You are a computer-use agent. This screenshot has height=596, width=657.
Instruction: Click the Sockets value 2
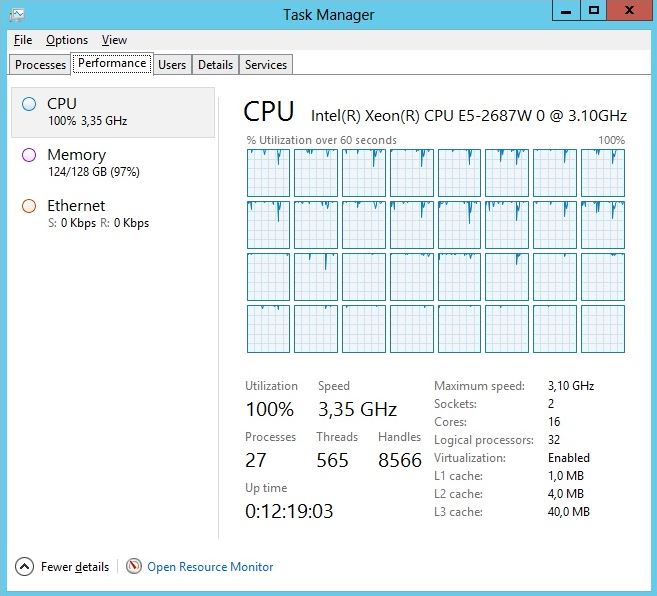pos(551,404)
